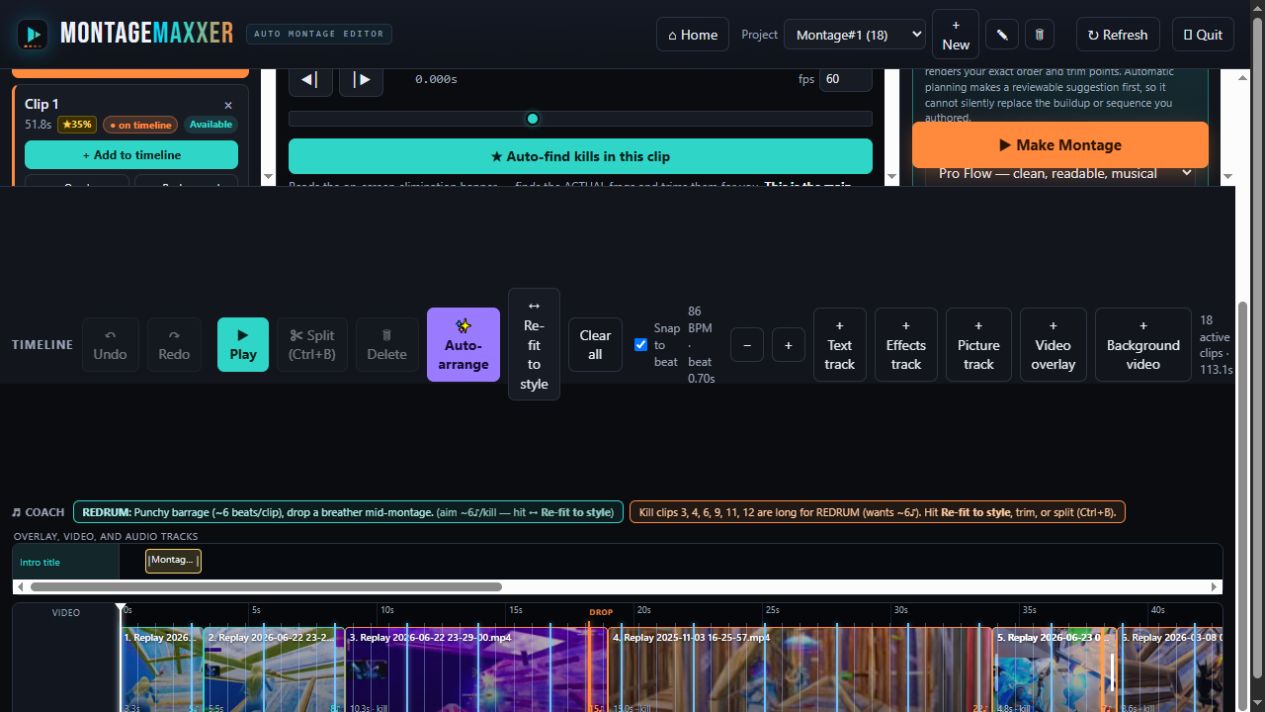Zoom in timeline with plus button

(x=788, y=345)
